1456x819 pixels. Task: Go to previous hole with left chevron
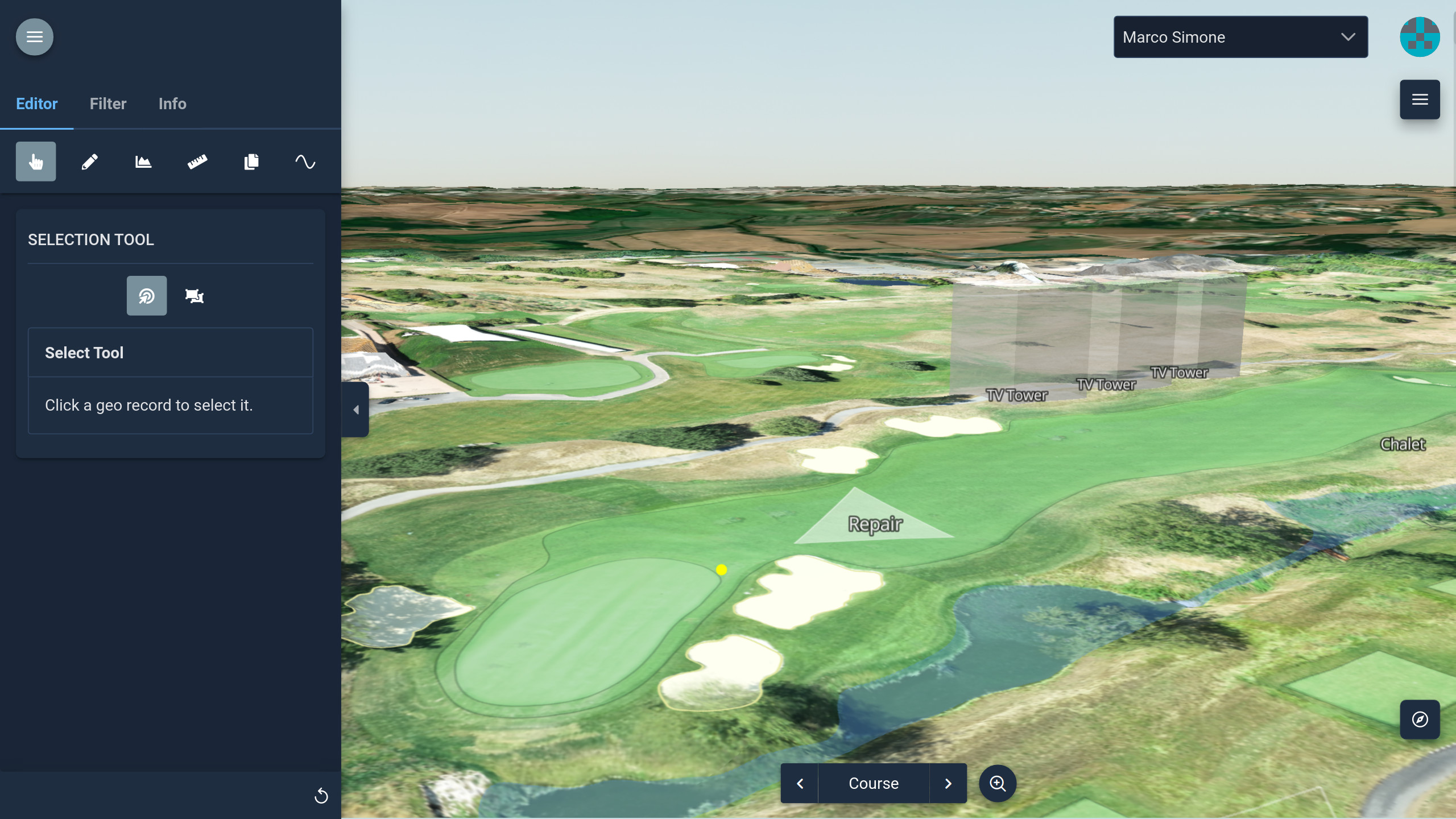pyautogui.click(x=800, y=783)
